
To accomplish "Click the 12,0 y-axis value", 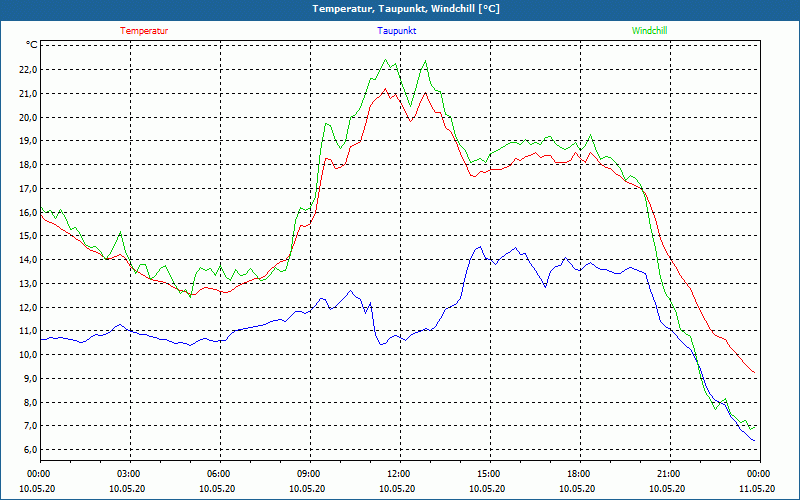I will 28,308.
